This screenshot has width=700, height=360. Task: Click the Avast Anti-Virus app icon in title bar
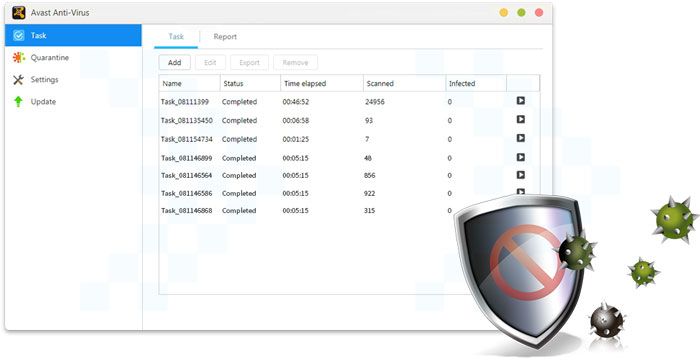(x=18, y=13)
